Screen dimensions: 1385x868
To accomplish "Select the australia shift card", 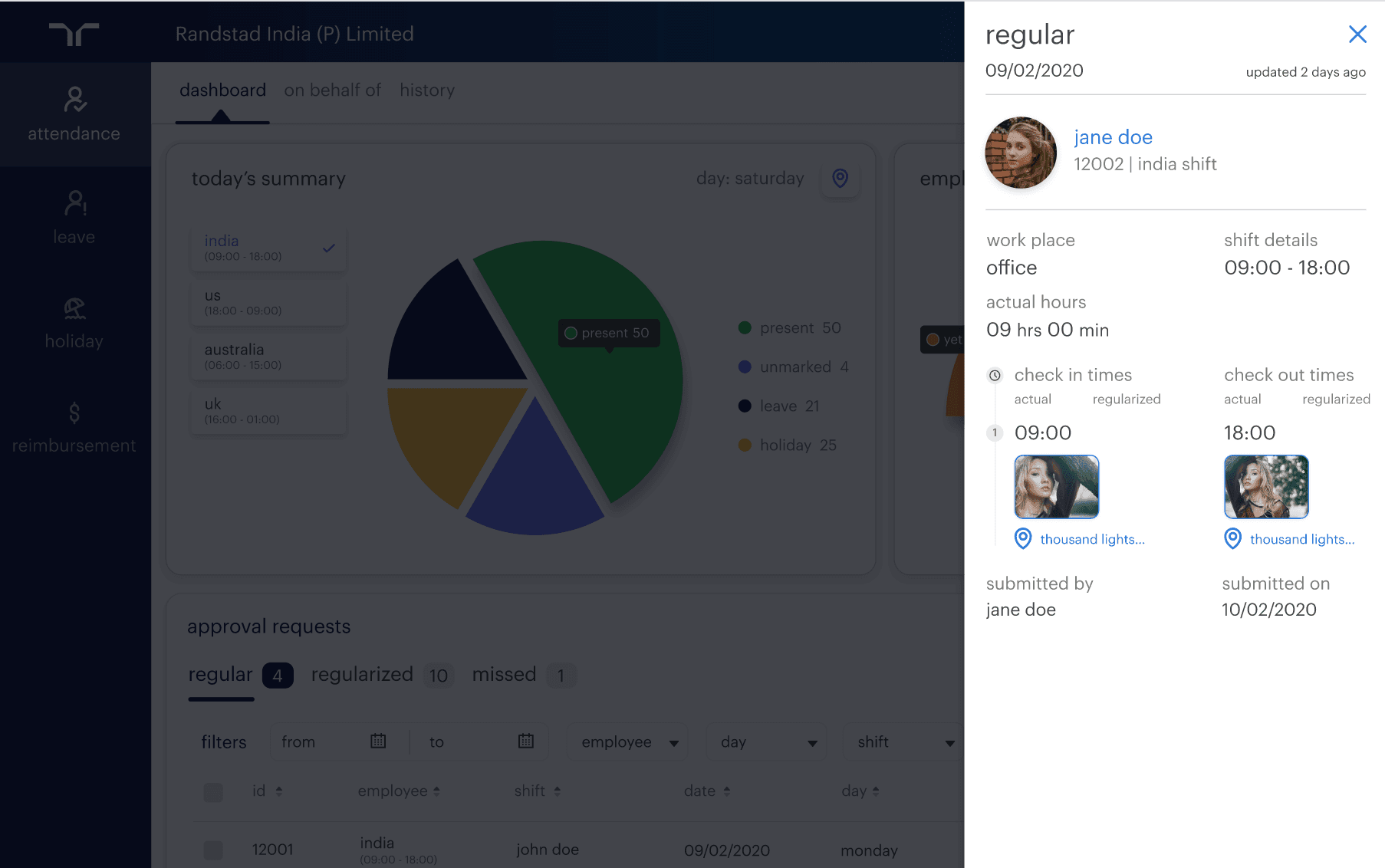I will 268,357.
